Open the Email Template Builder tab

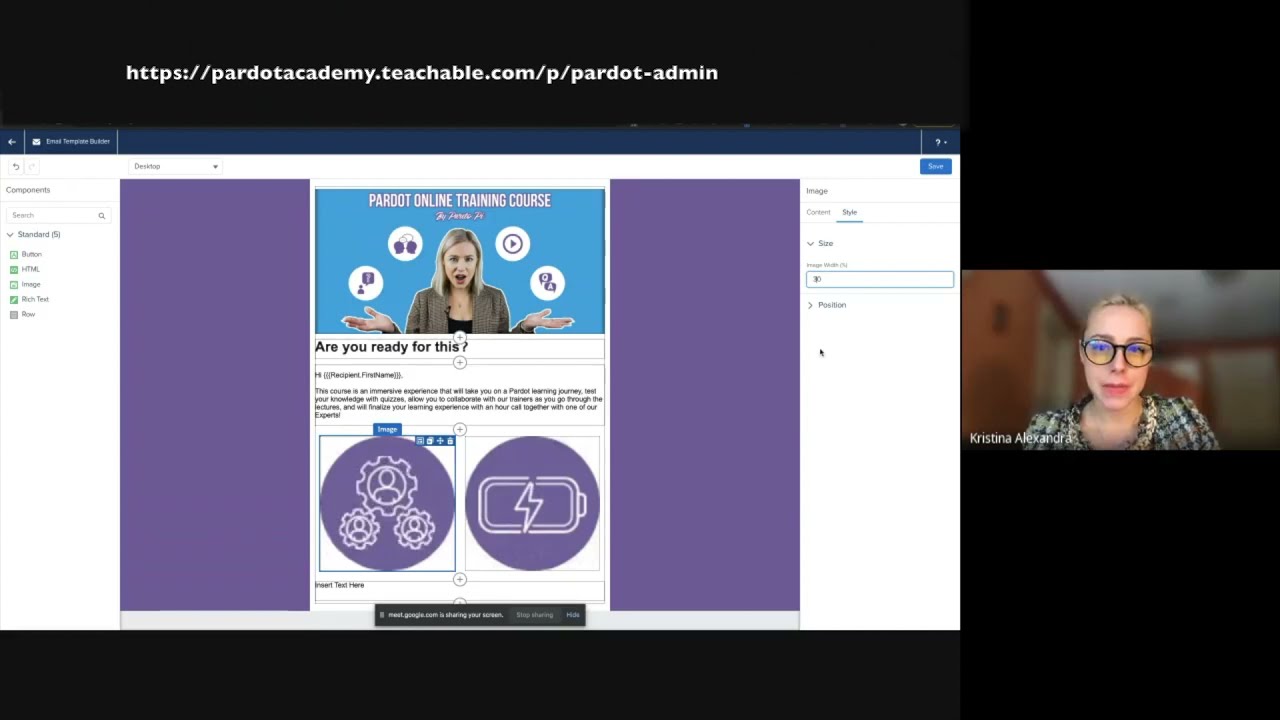pyautogui.click(x=71, y=142)
